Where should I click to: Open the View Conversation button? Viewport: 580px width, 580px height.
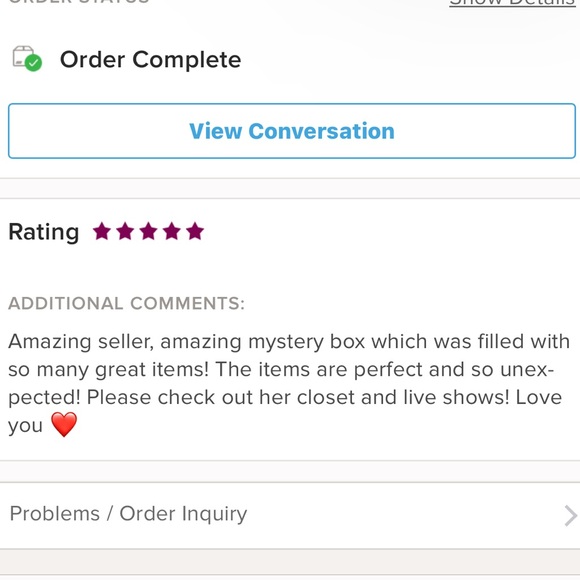pyautogui.click(x=292, y=131)
